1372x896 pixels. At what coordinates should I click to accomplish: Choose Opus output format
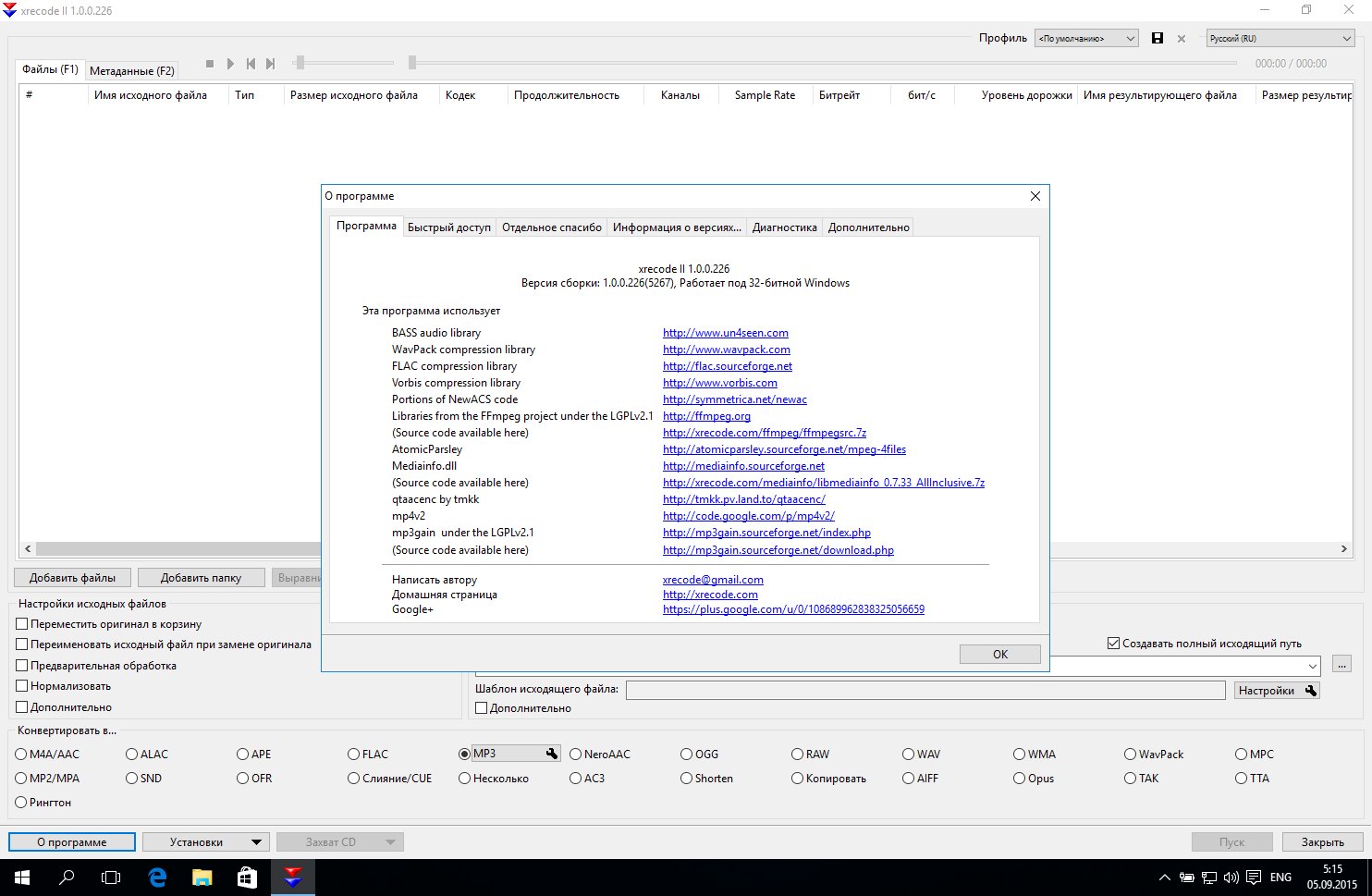point(1020,779)
